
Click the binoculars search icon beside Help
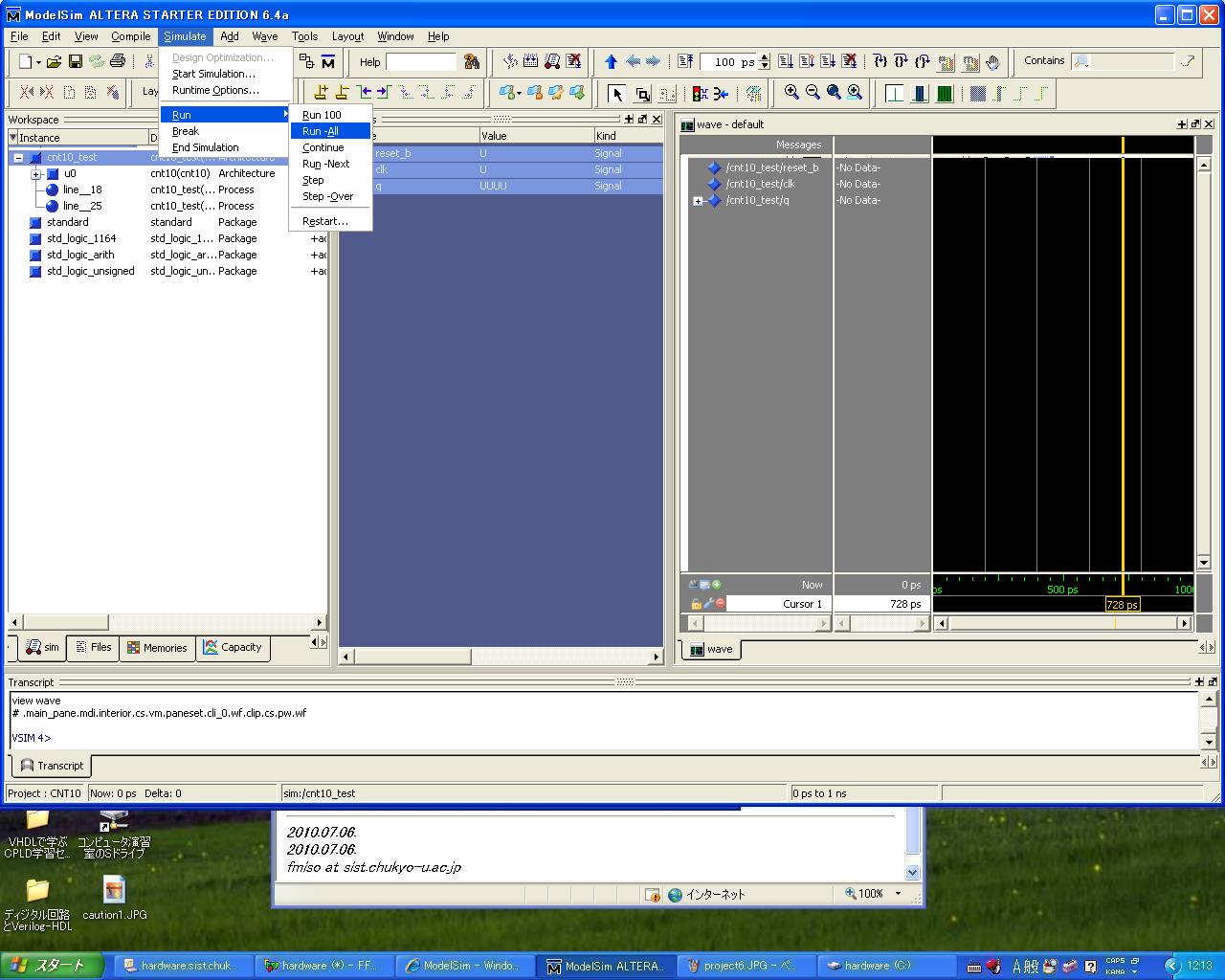[471, 62]
